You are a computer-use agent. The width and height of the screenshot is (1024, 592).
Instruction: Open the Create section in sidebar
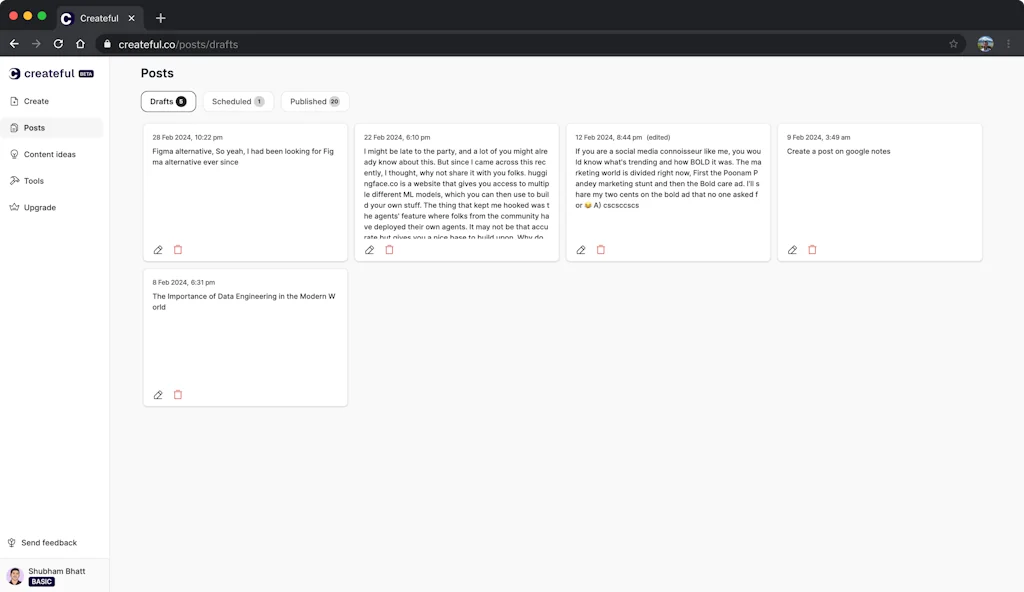tap(35, 101)
